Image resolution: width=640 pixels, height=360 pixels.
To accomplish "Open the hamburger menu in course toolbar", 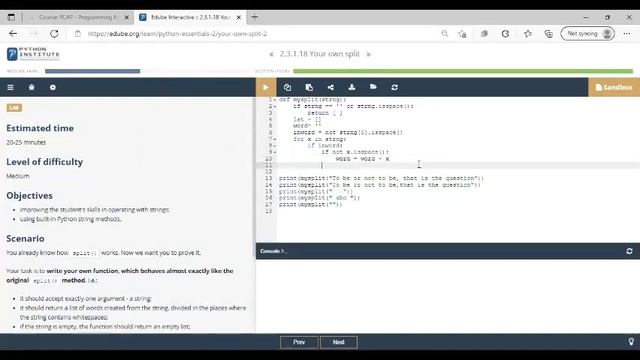I will pyautogui.click(x=11, y=87).
